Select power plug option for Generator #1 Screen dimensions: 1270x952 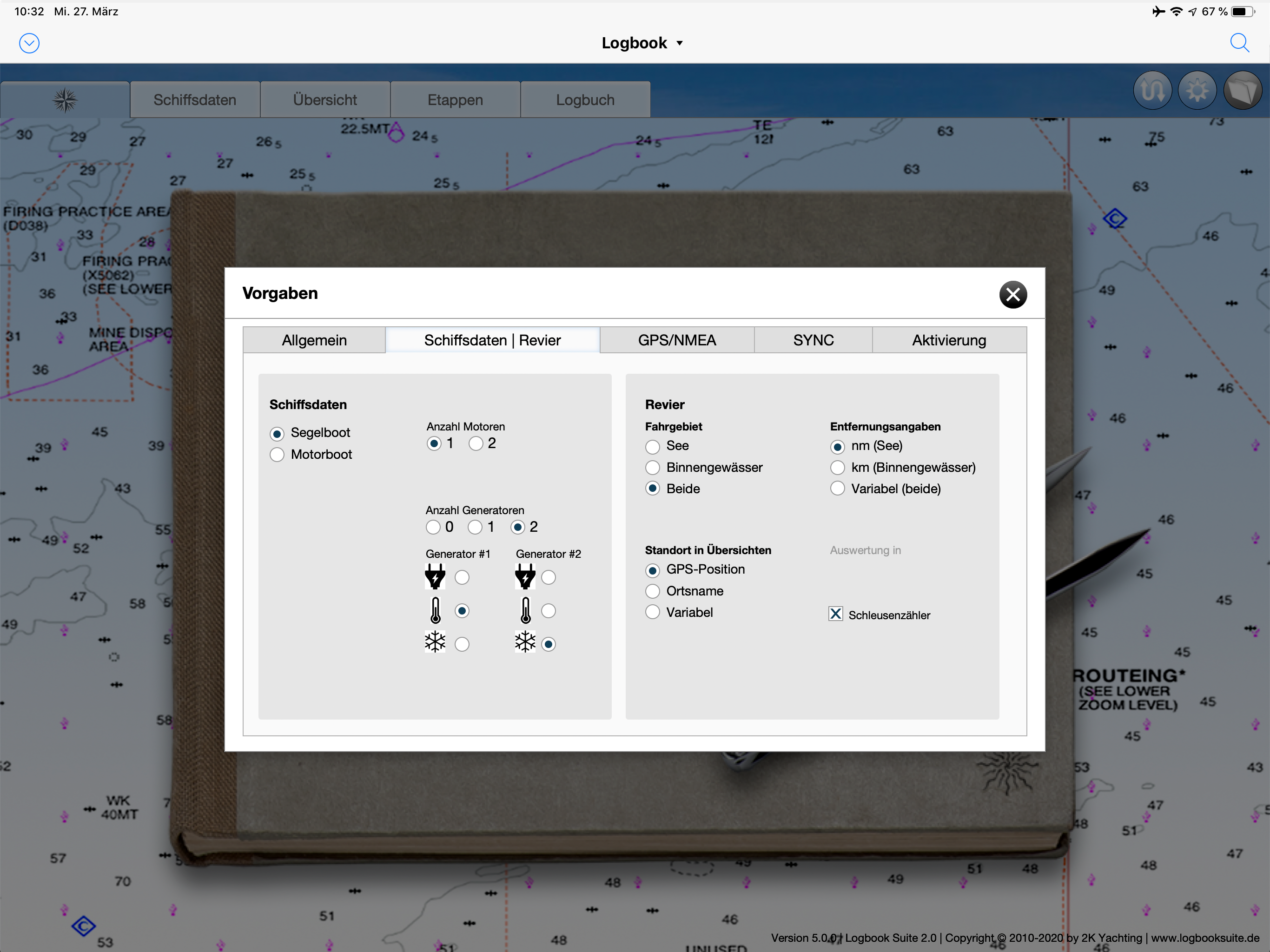[462, 578]
